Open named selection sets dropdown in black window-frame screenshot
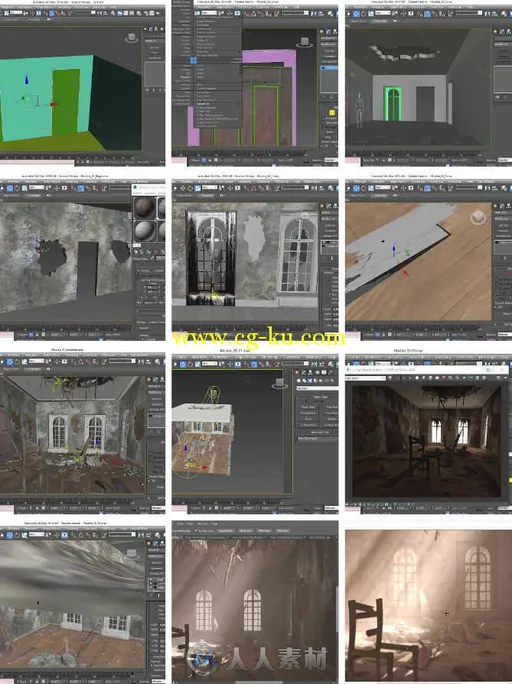This screenshot has height=684, width=512. coord(295,188)
